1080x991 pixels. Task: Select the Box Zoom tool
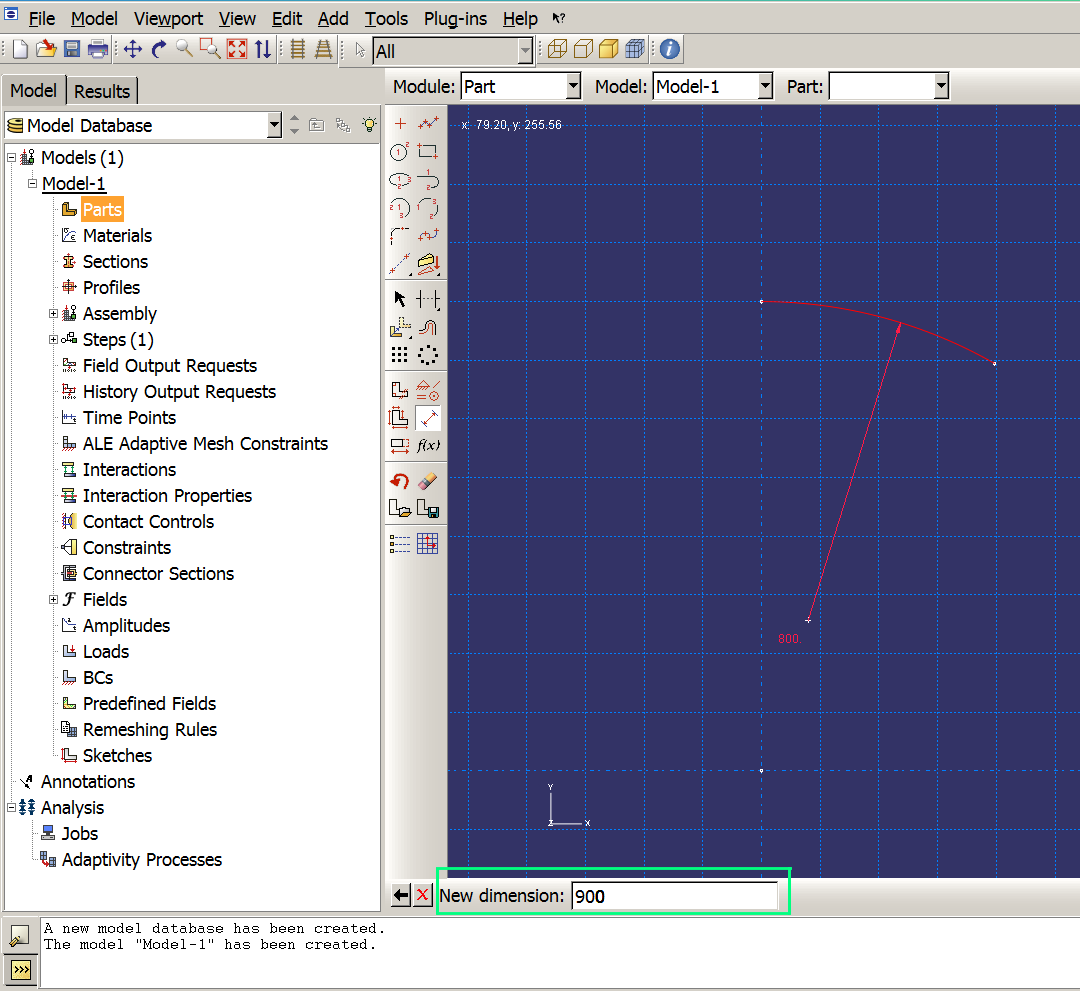(x=210, y=49)
